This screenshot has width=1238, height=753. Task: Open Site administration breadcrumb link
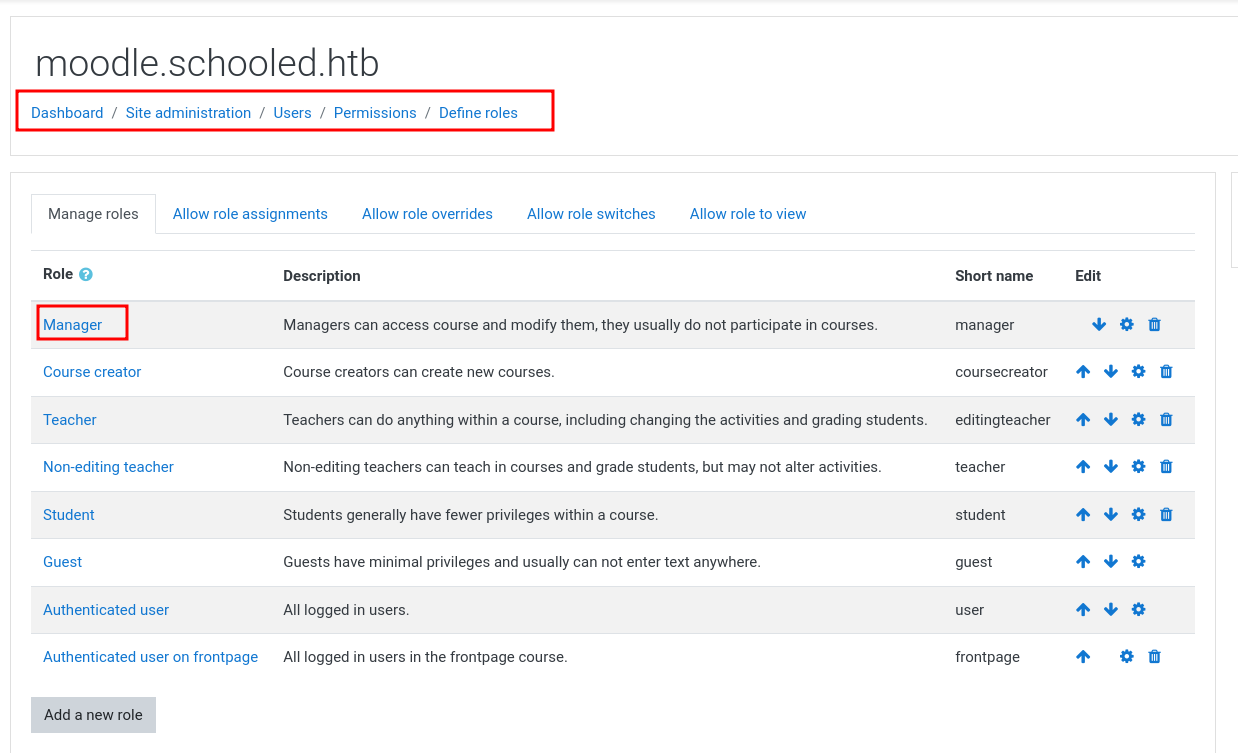click(188, 113)
